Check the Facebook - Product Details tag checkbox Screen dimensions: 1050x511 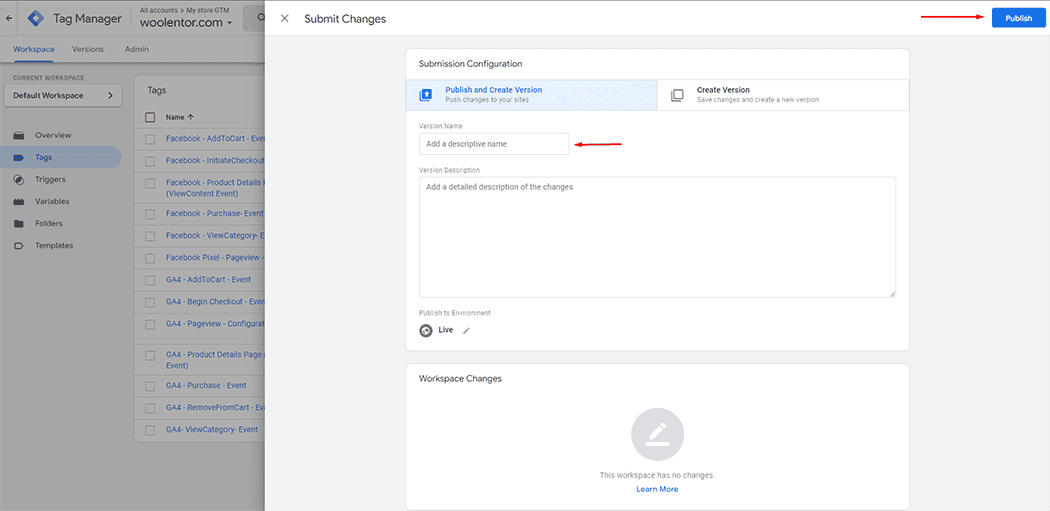[150, 183]
